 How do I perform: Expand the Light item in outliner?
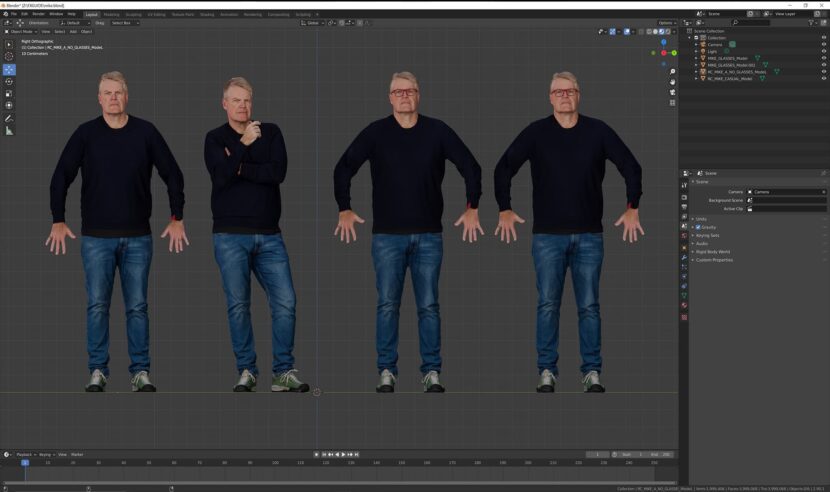pyautogui.click(x=697, y=51)
